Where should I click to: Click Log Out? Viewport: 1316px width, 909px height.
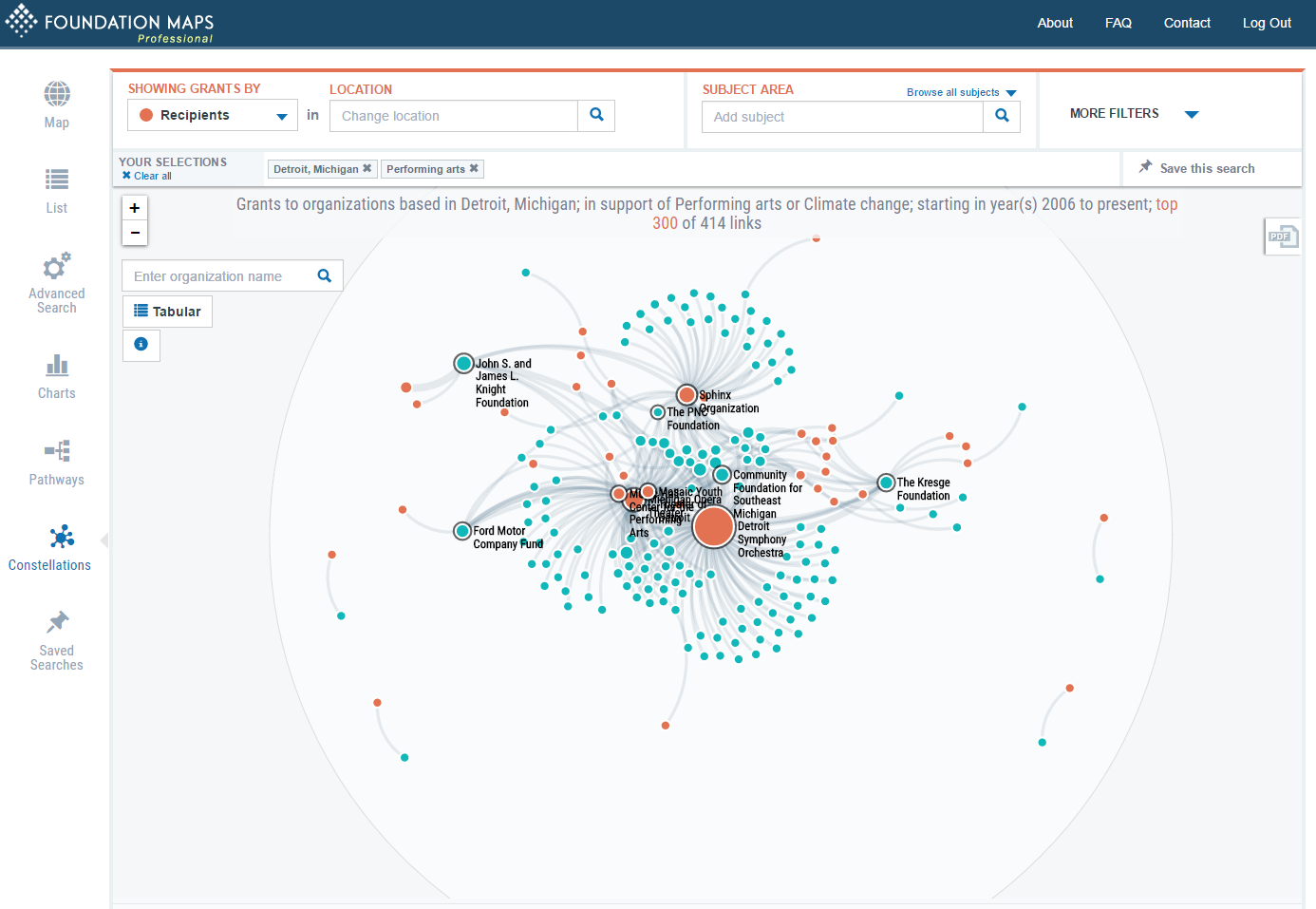click(x=1267, y=23)
